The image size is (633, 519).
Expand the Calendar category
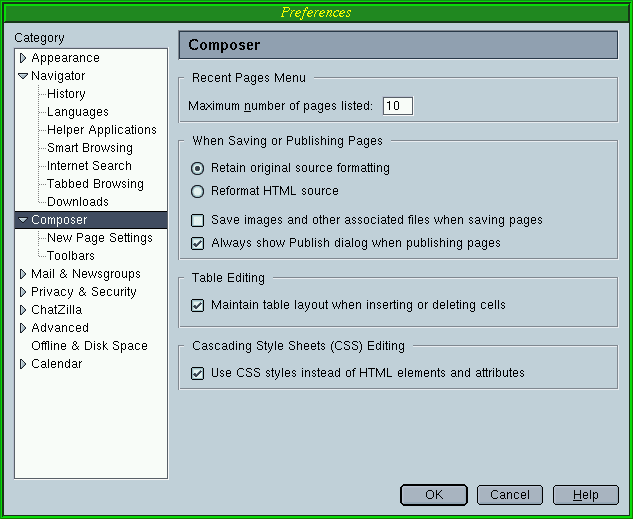coord(23,364)
